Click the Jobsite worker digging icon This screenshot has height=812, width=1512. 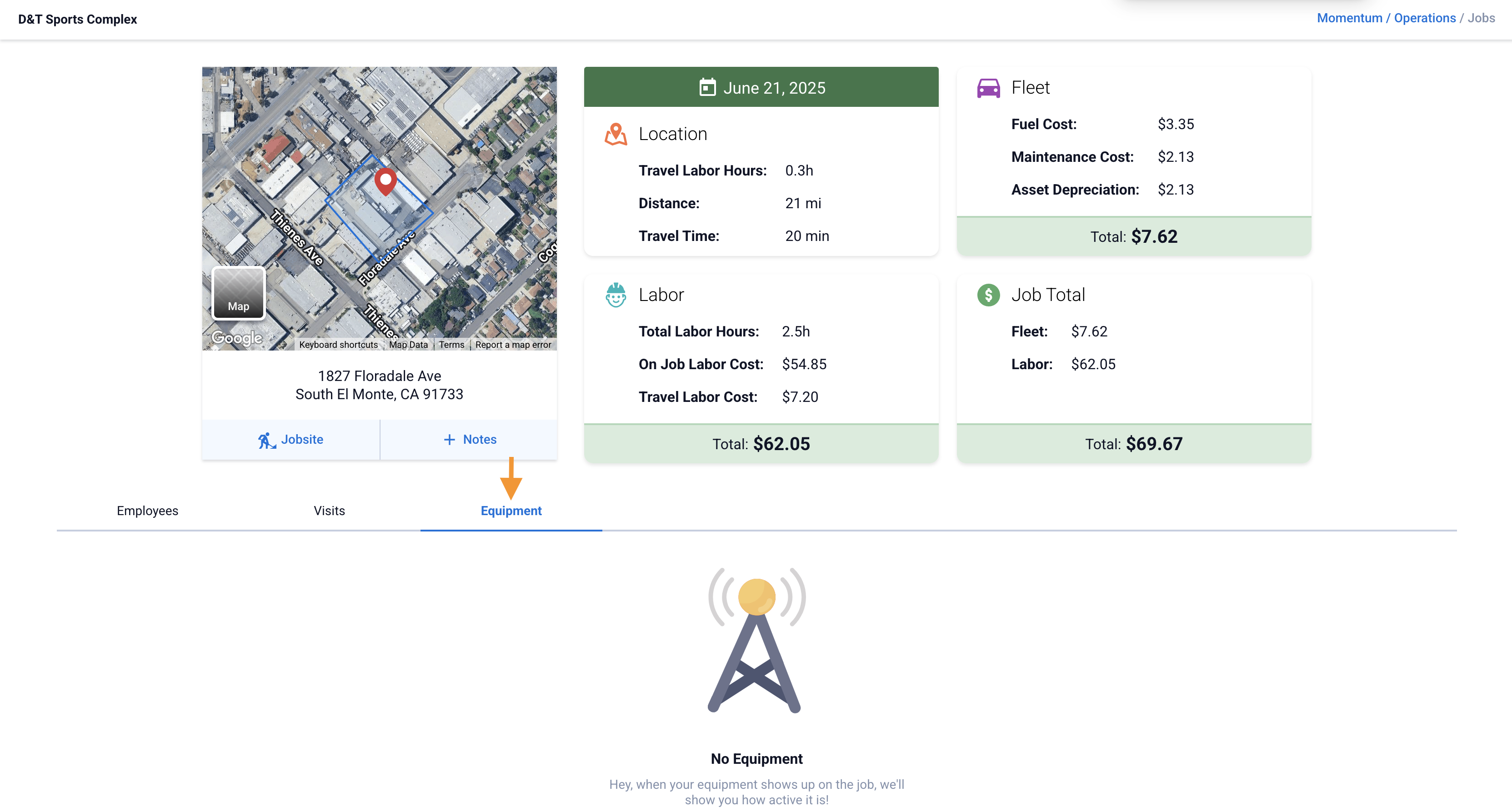pos(266,440)
